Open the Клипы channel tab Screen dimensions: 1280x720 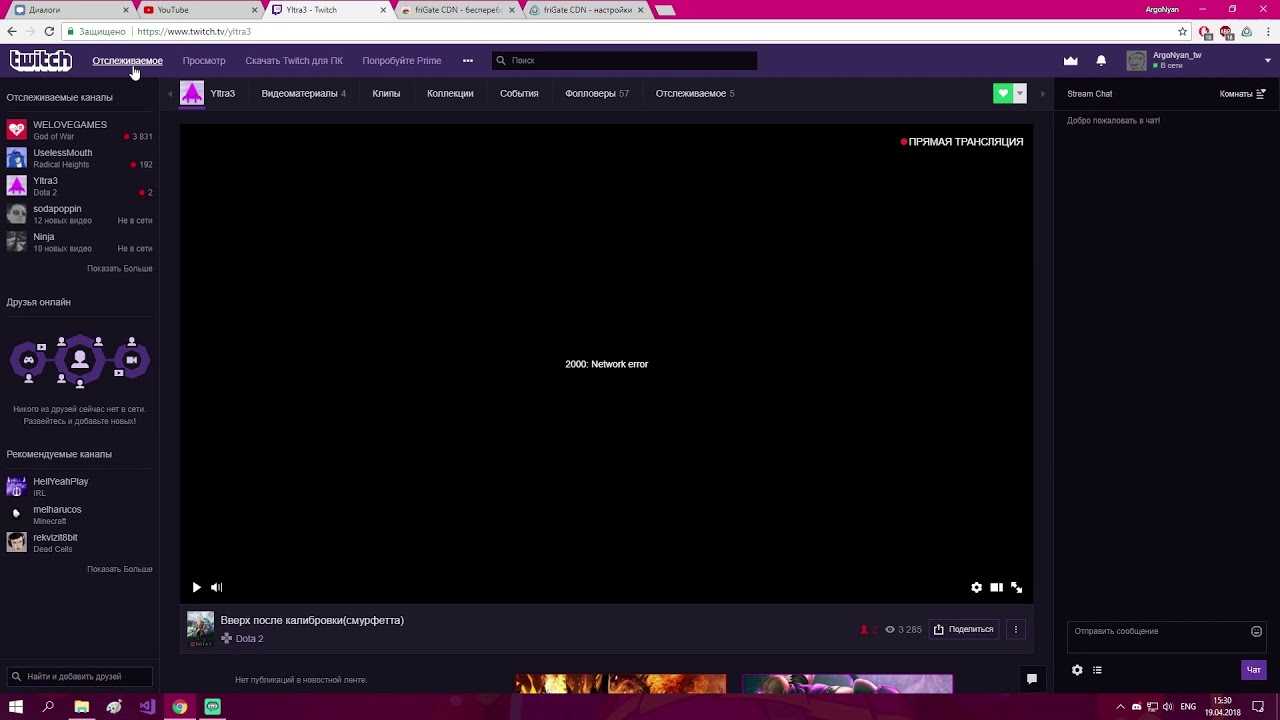[x=386, y=94]
